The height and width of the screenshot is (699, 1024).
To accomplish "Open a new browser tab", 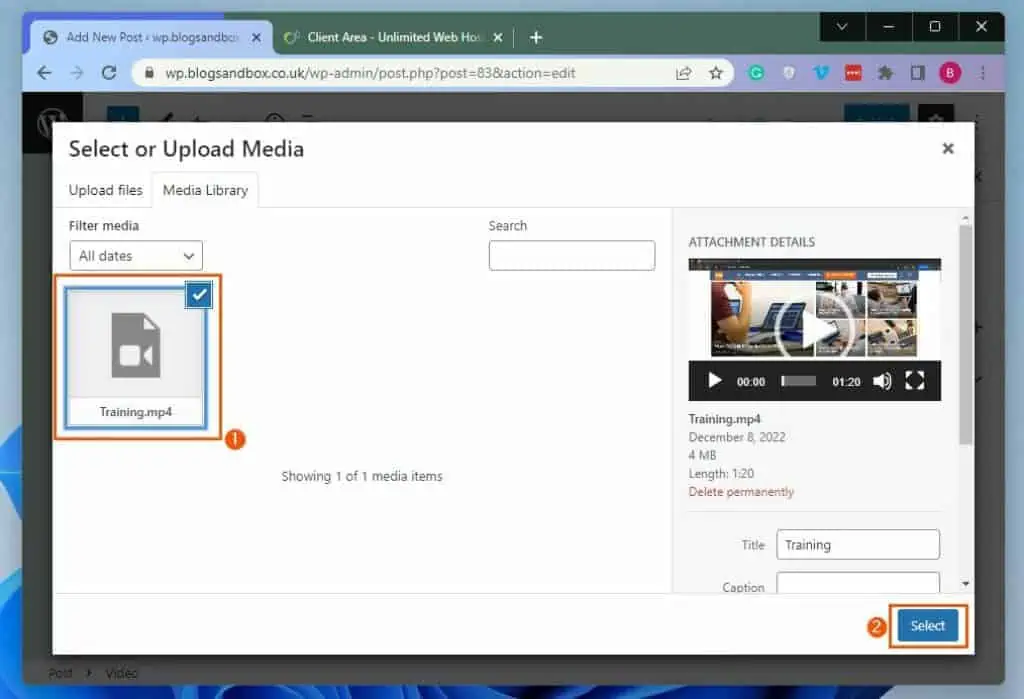I will click(x=535, y=37).
